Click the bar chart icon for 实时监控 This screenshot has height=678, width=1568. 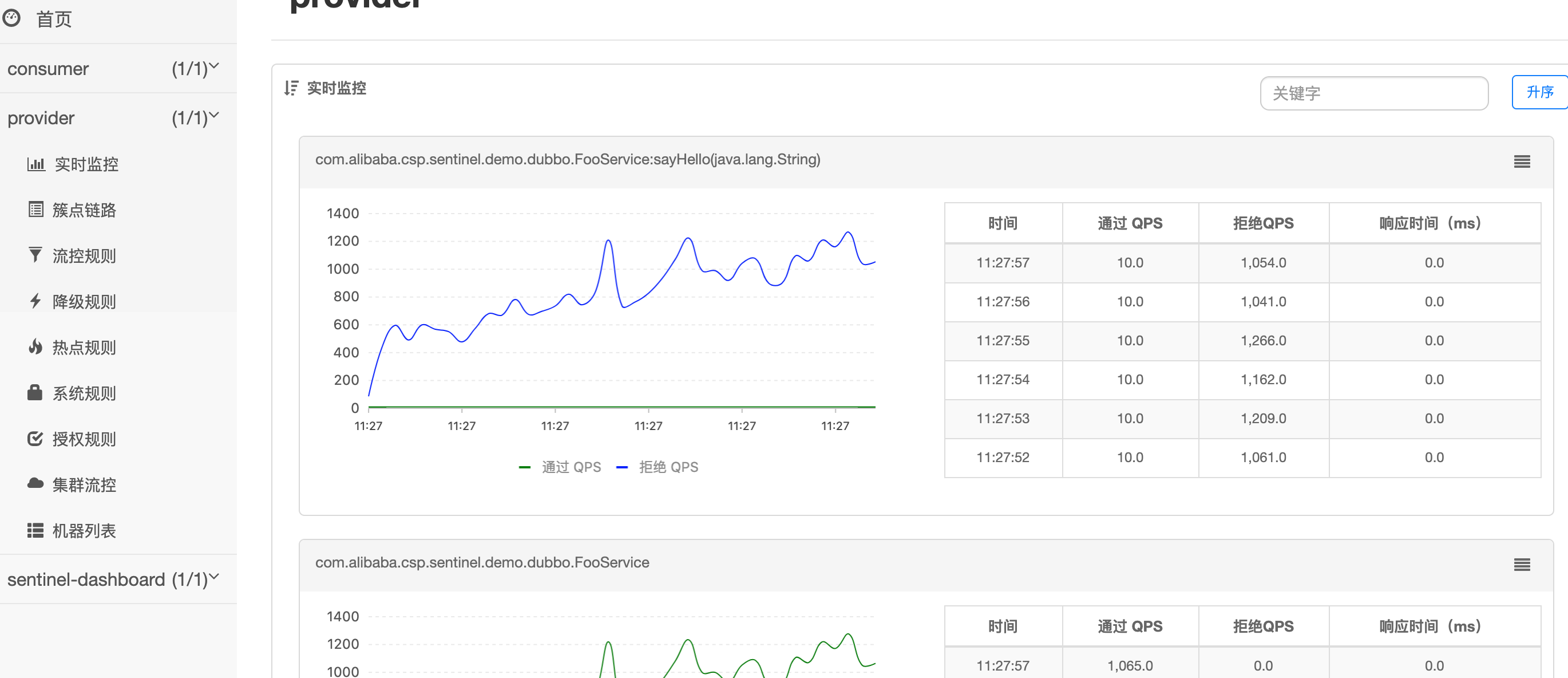pos(36,164)
